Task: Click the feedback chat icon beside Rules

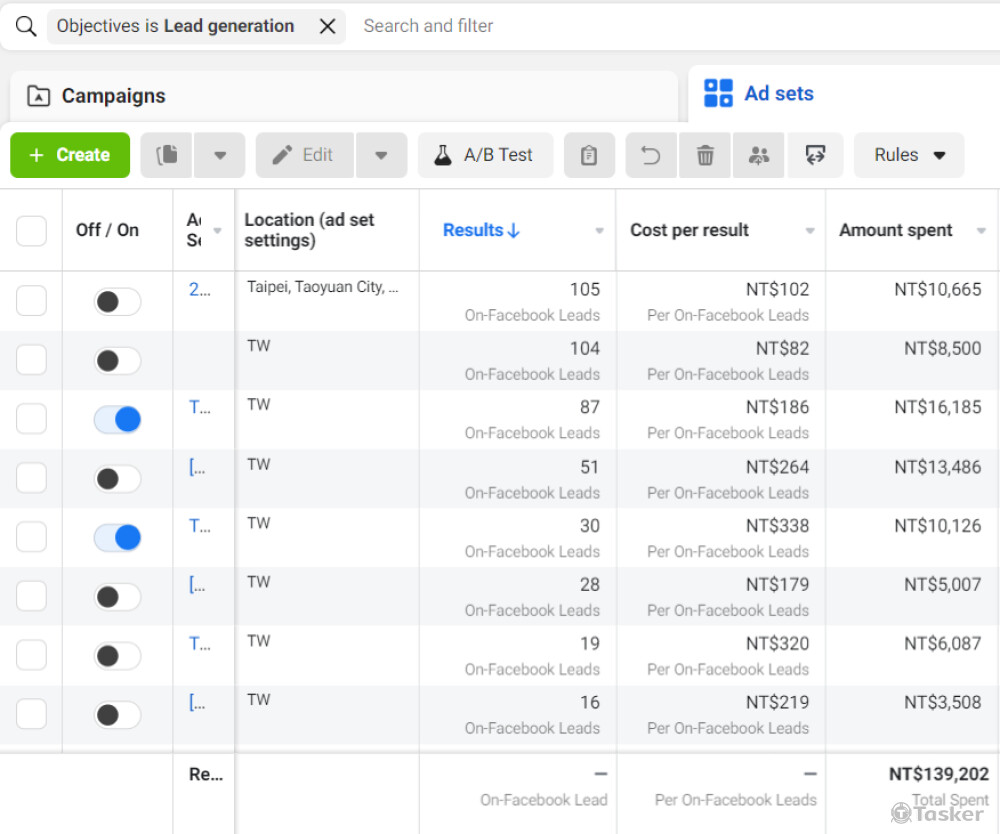Action: pos(815,155)
